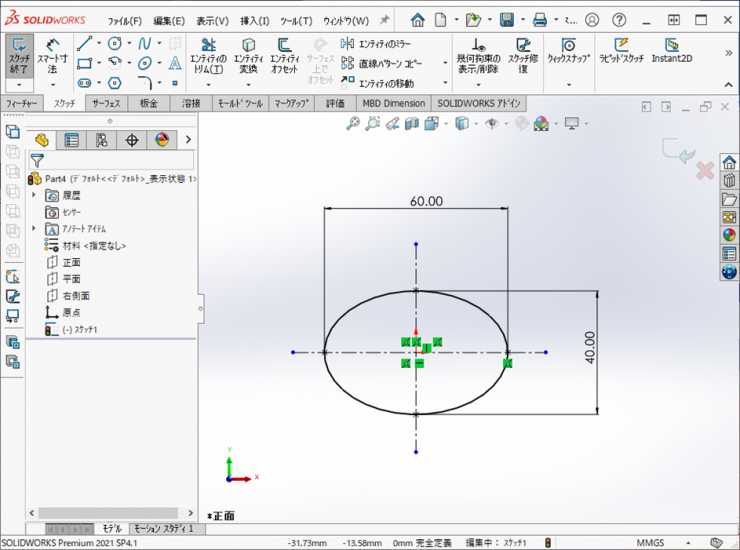Expand the アノテートアイテム annotations node
Screen dimensions: 740x550
(35, 229)
